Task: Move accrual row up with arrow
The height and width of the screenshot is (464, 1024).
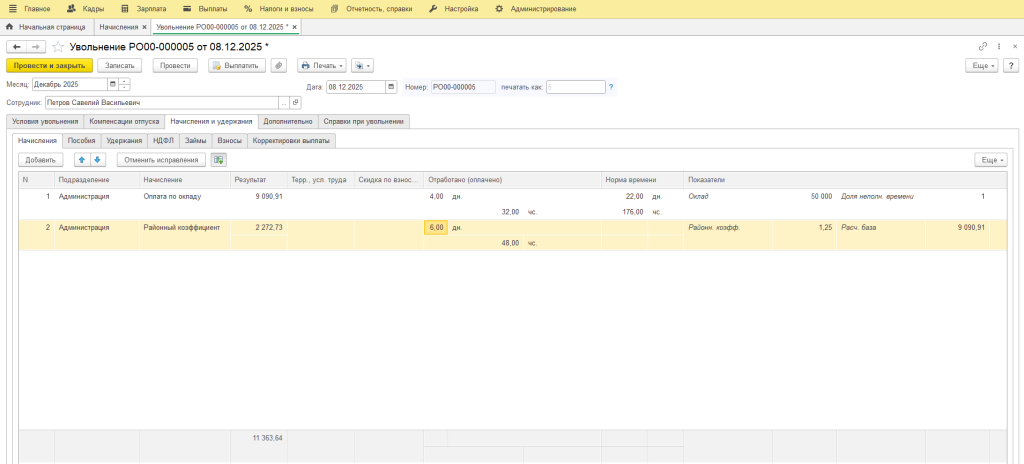Action: tap(82, 159)
